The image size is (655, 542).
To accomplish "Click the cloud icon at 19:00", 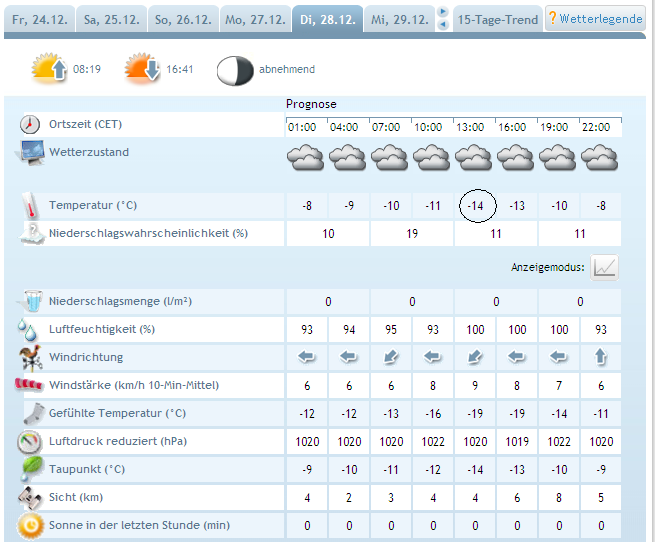I will [557, 158].
